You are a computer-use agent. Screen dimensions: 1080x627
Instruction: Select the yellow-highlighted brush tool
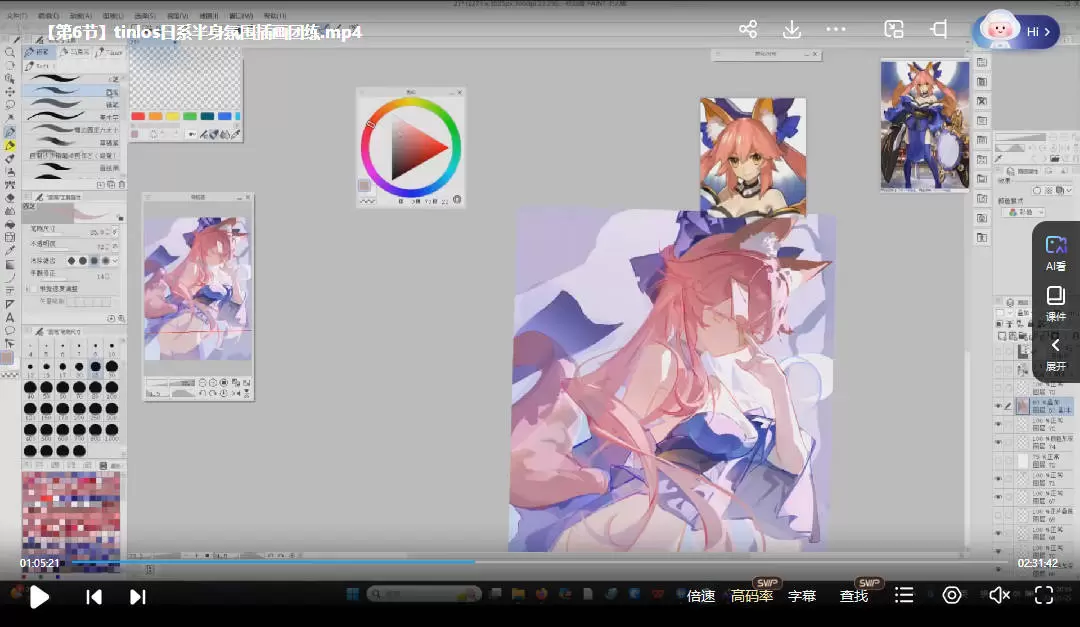point(10,145)
